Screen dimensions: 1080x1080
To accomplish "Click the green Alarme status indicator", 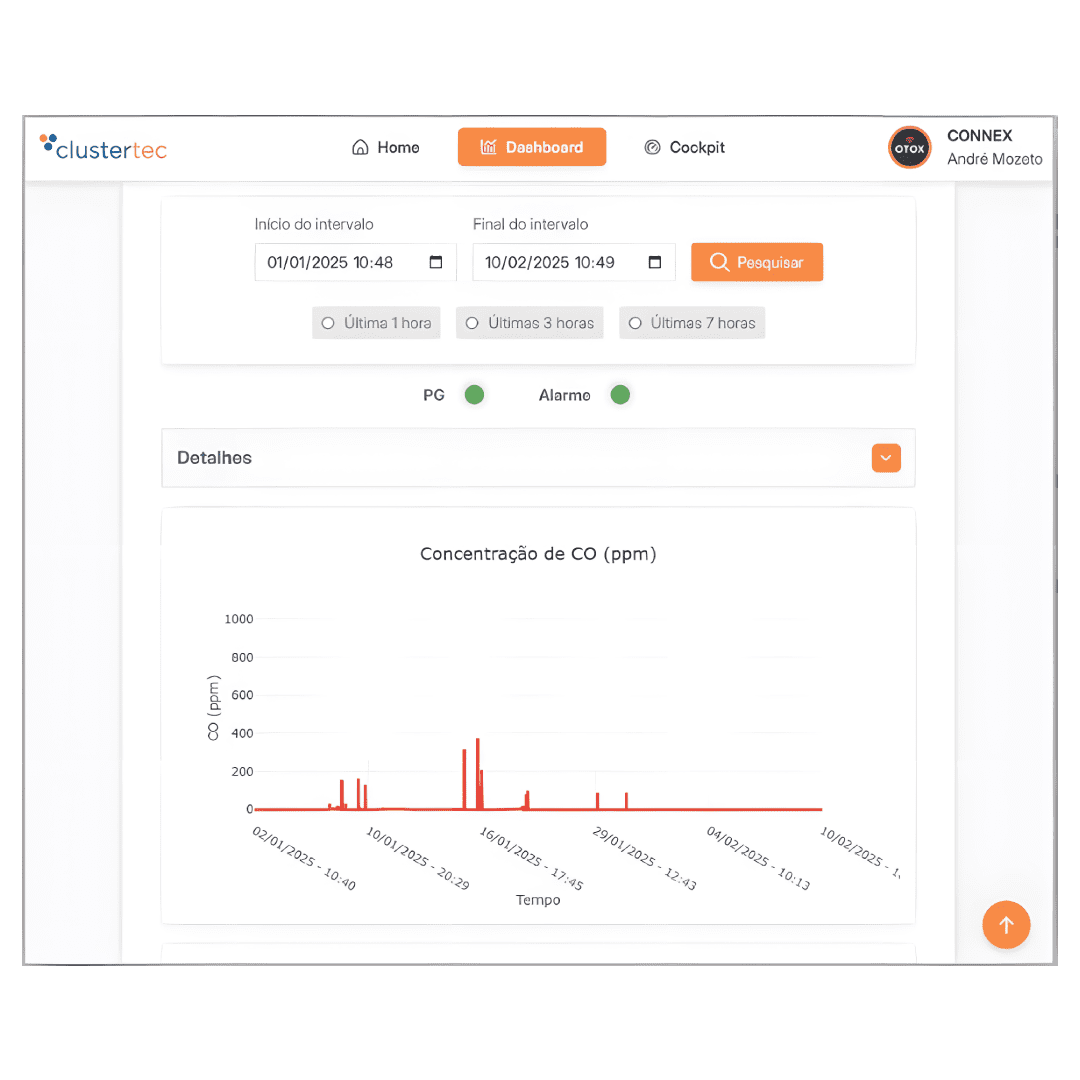I will coord(620,395).
